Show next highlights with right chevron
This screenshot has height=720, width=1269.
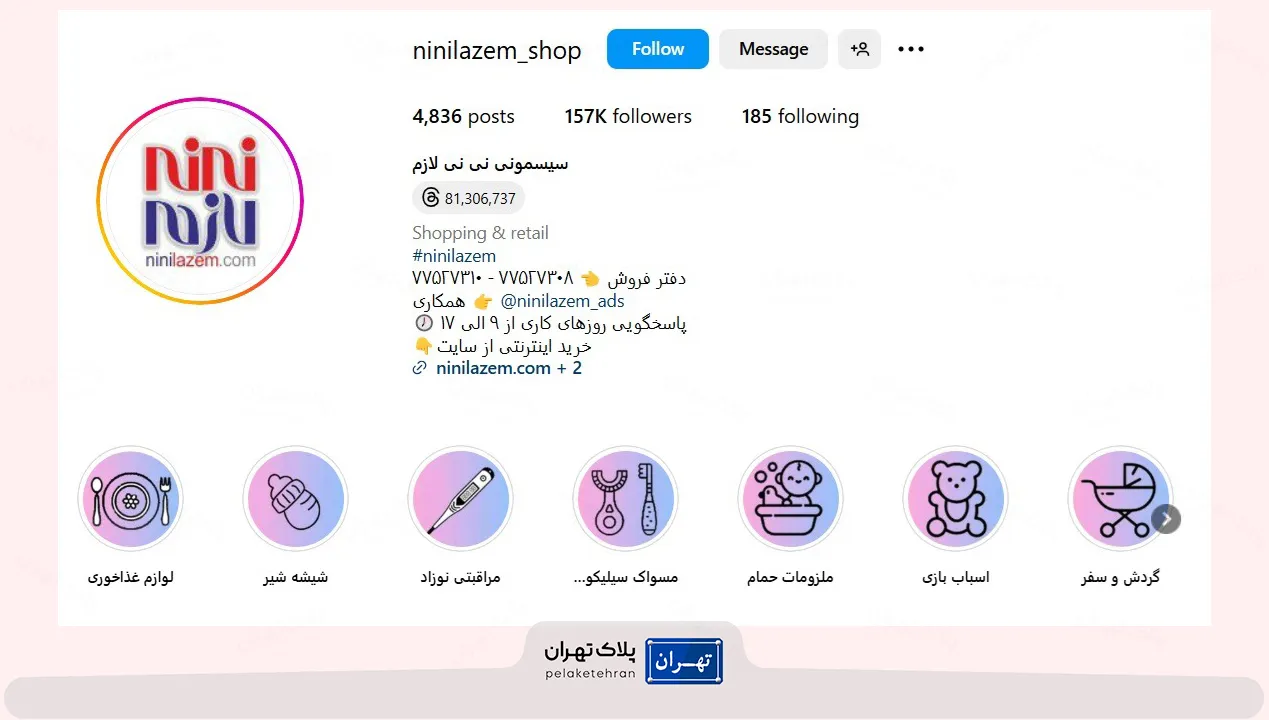pos(1166,519)
